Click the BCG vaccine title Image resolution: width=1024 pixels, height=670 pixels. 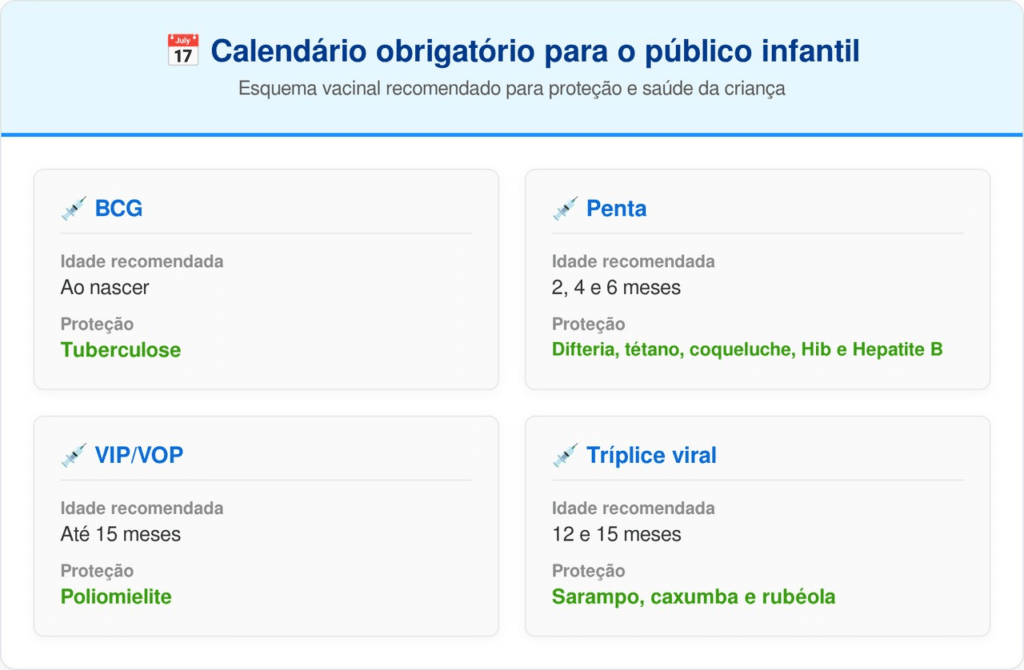tap(119, 209)
